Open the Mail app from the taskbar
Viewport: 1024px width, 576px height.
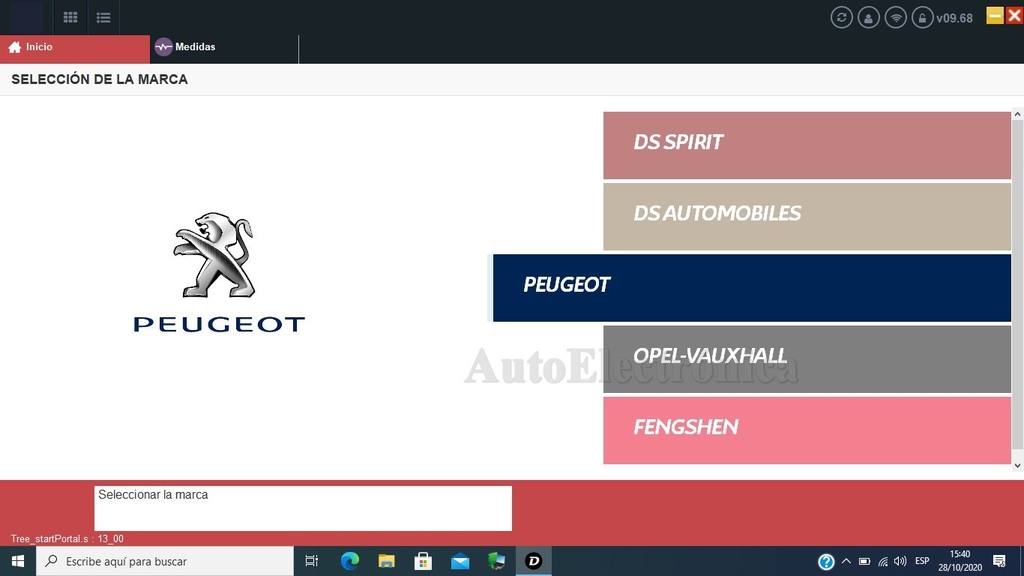click(x=460, y=561)
